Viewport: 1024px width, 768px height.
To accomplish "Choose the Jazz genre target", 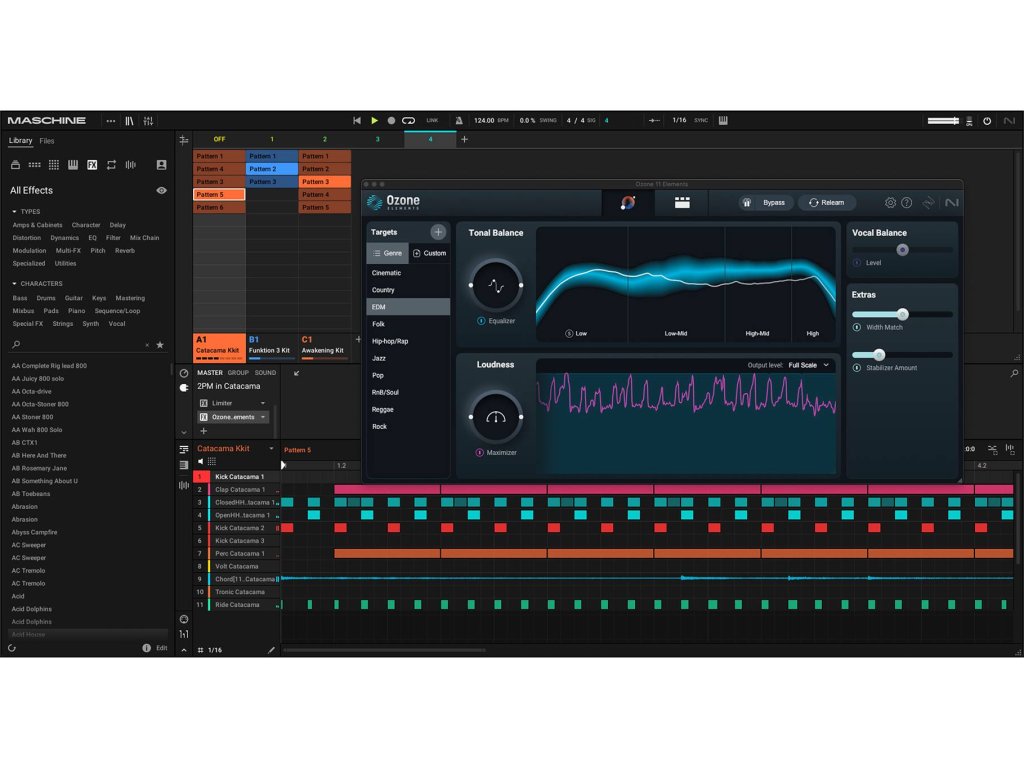I will pos(408,359).
